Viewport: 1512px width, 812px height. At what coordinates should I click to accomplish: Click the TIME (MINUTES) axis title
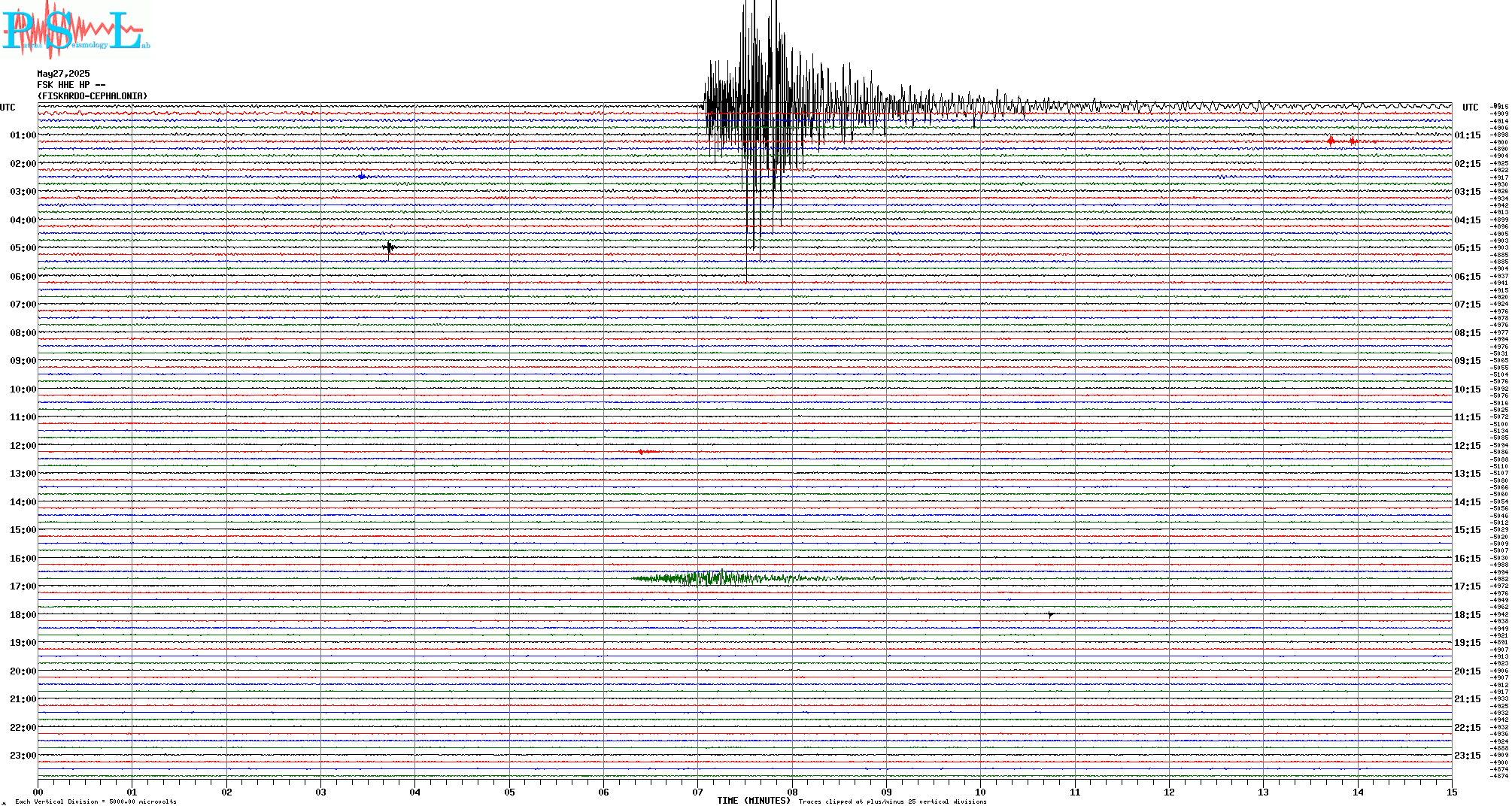click(x=754, y=801)
